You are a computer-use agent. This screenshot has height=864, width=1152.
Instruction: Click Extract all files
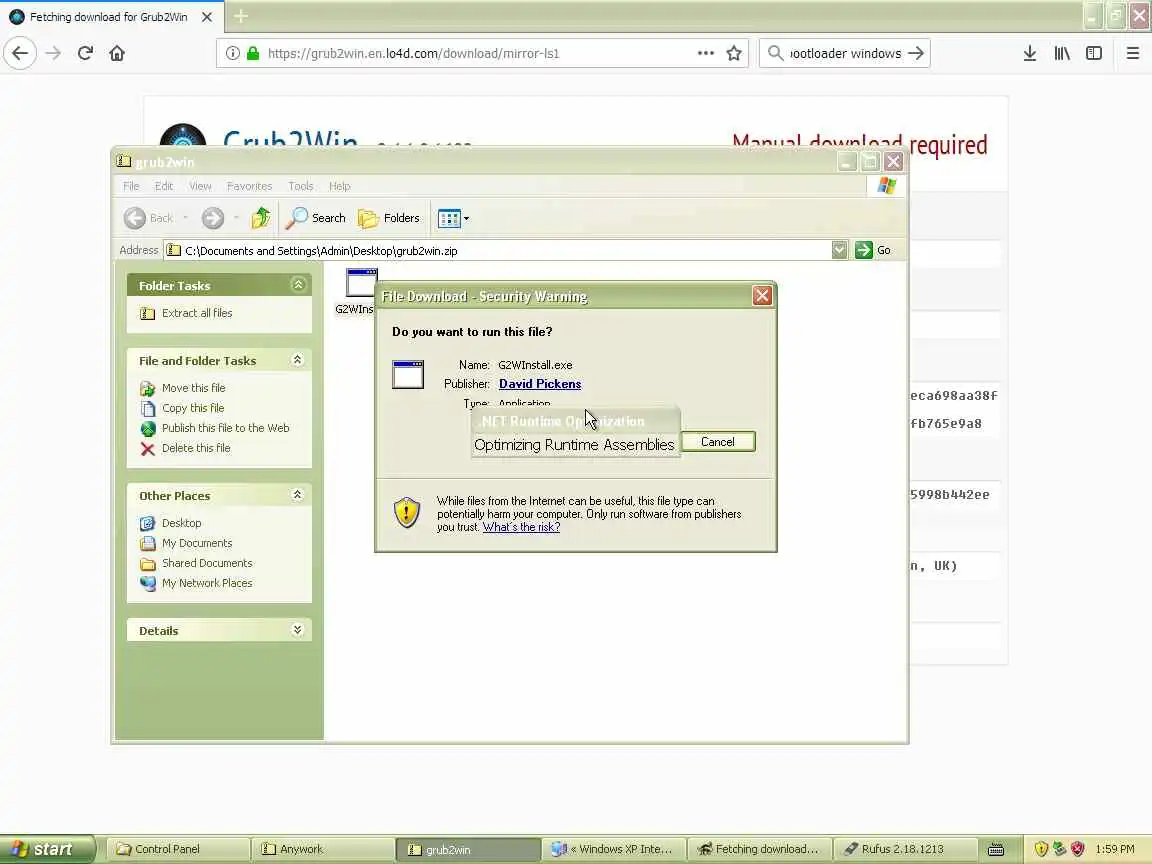click(196, 313)
